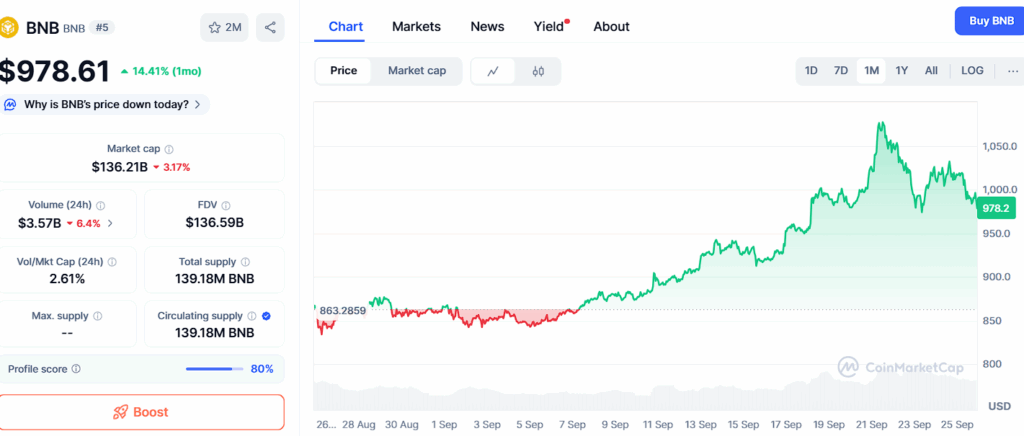Viewport: 1024px width, 436px height.
Task: Click the watchlist star button
Action: (x=225, y=28)
